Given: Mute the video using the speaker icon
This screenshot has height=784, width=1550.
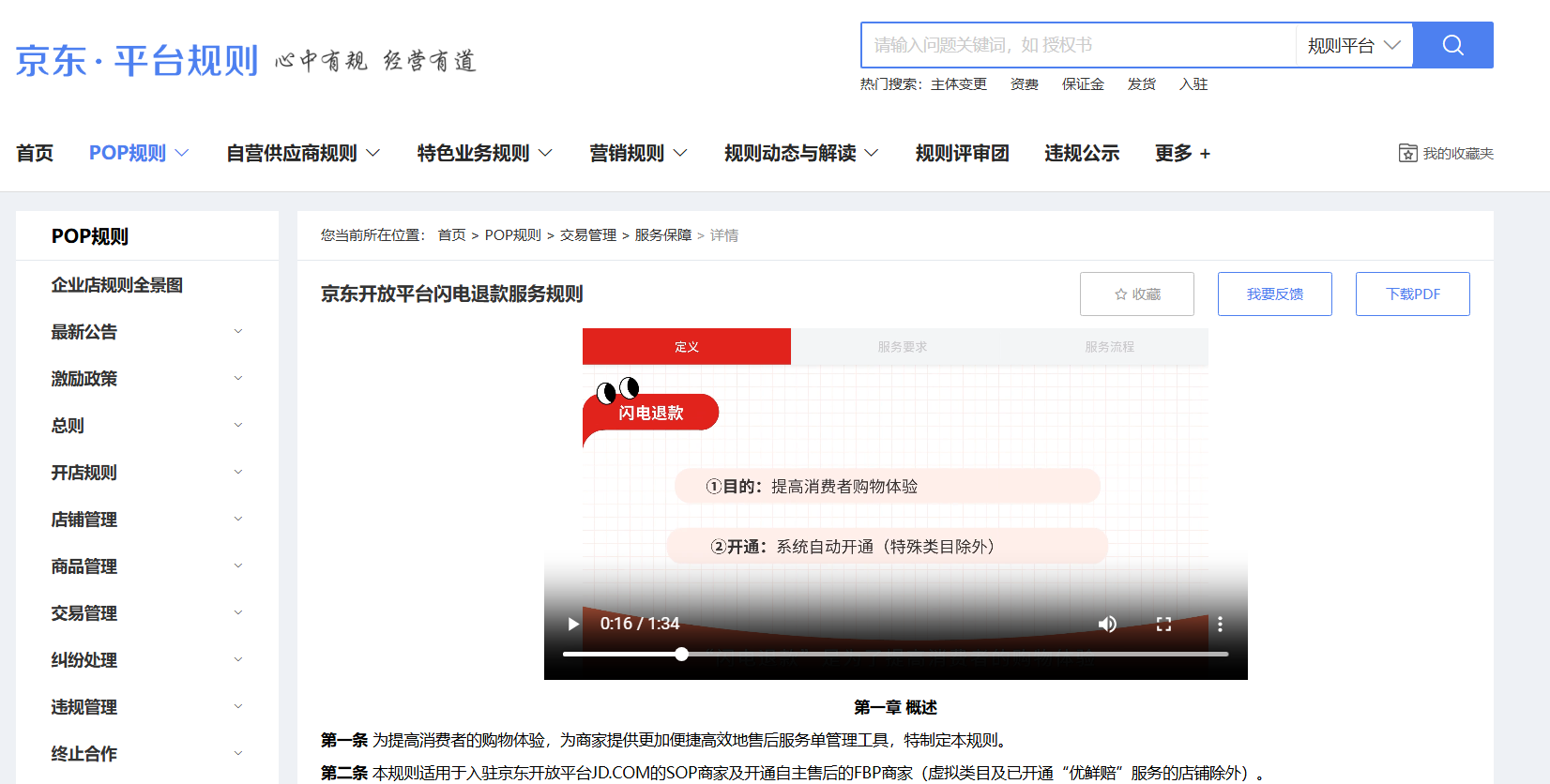Looking at the screenshot, I should point(1107,624).
